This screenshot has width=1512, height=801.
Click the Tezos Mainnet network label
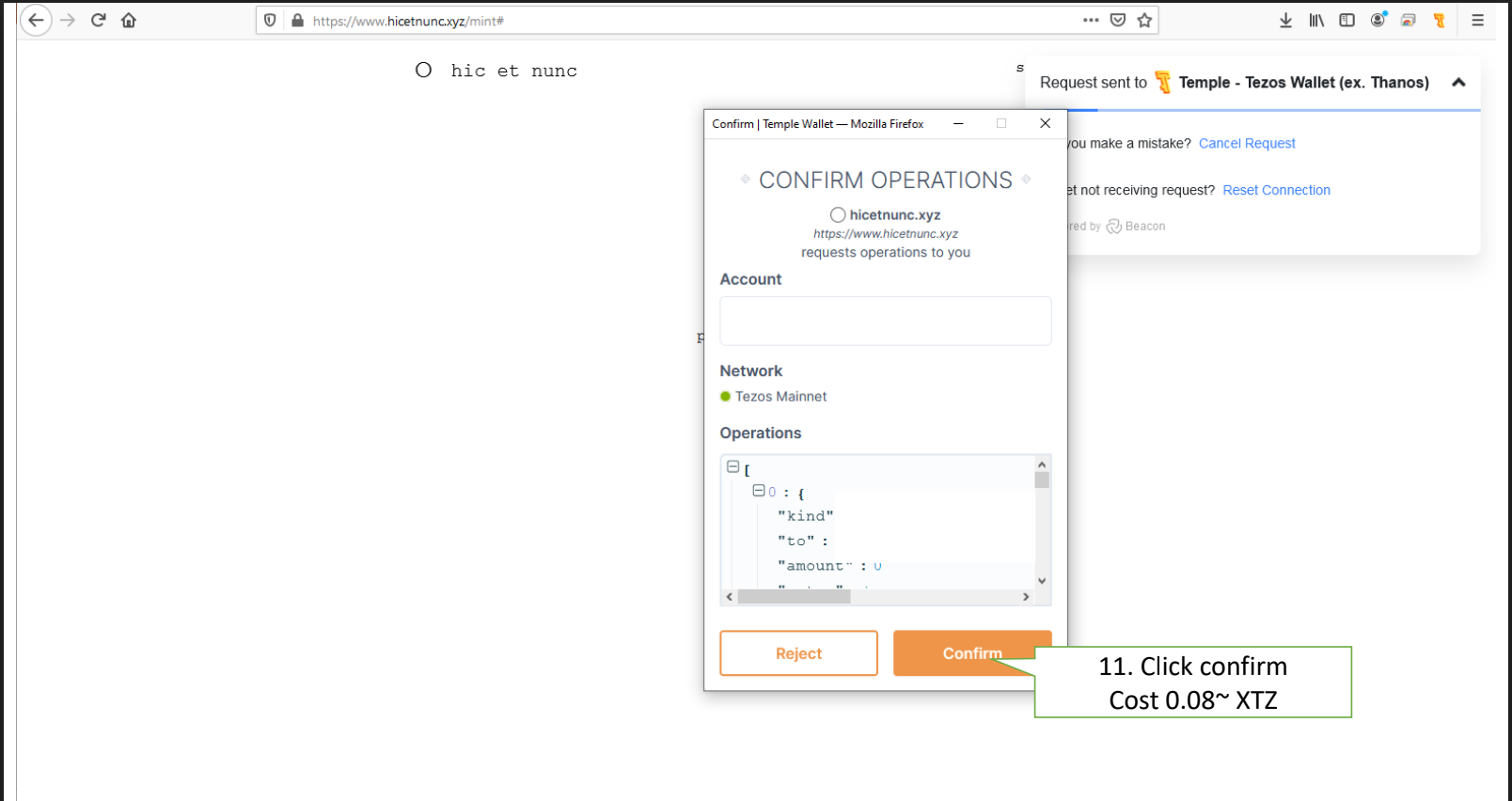coord(780,397)
